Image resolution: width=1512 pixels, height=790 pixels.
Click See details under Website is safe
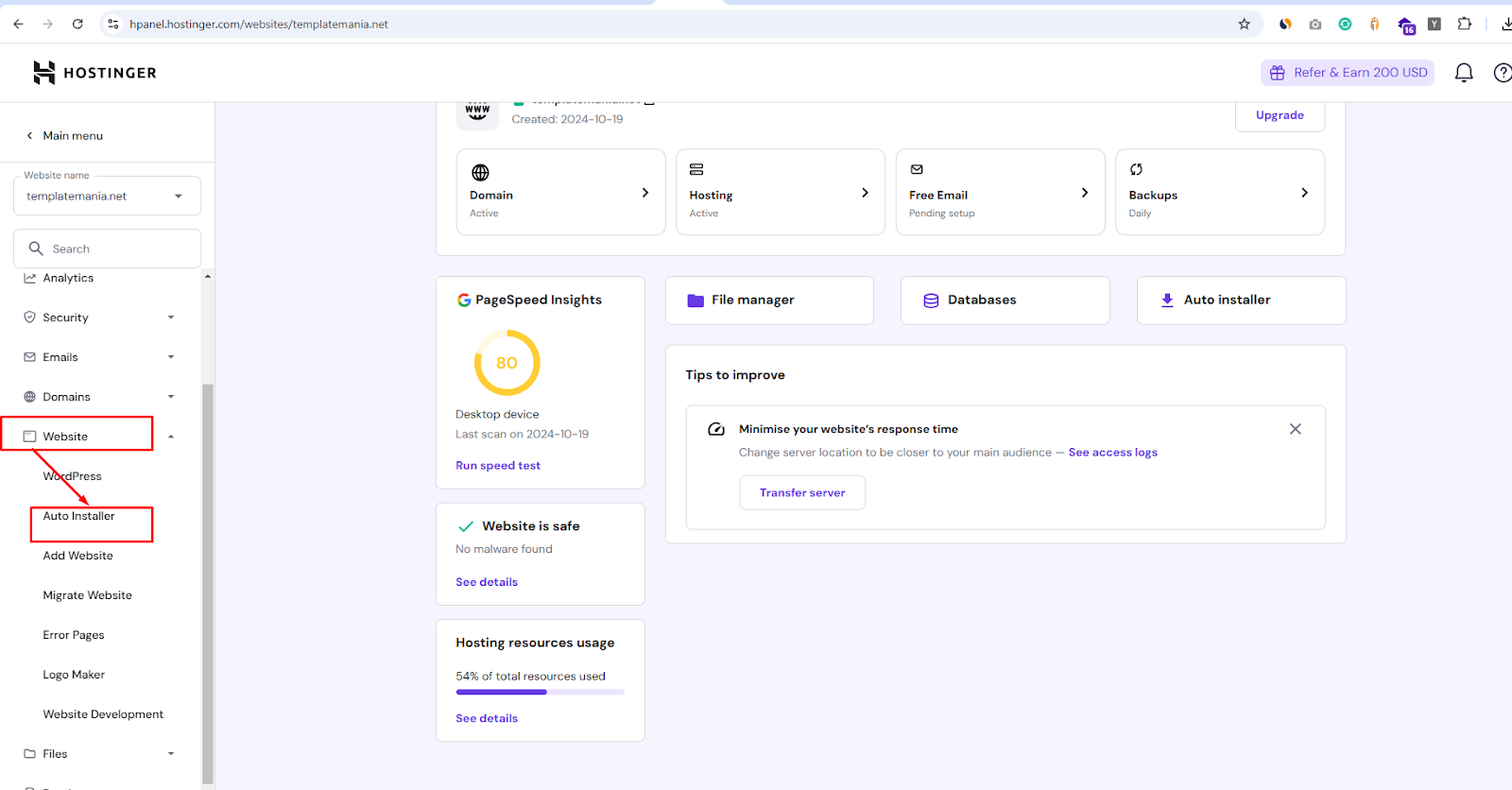[487, 582]
